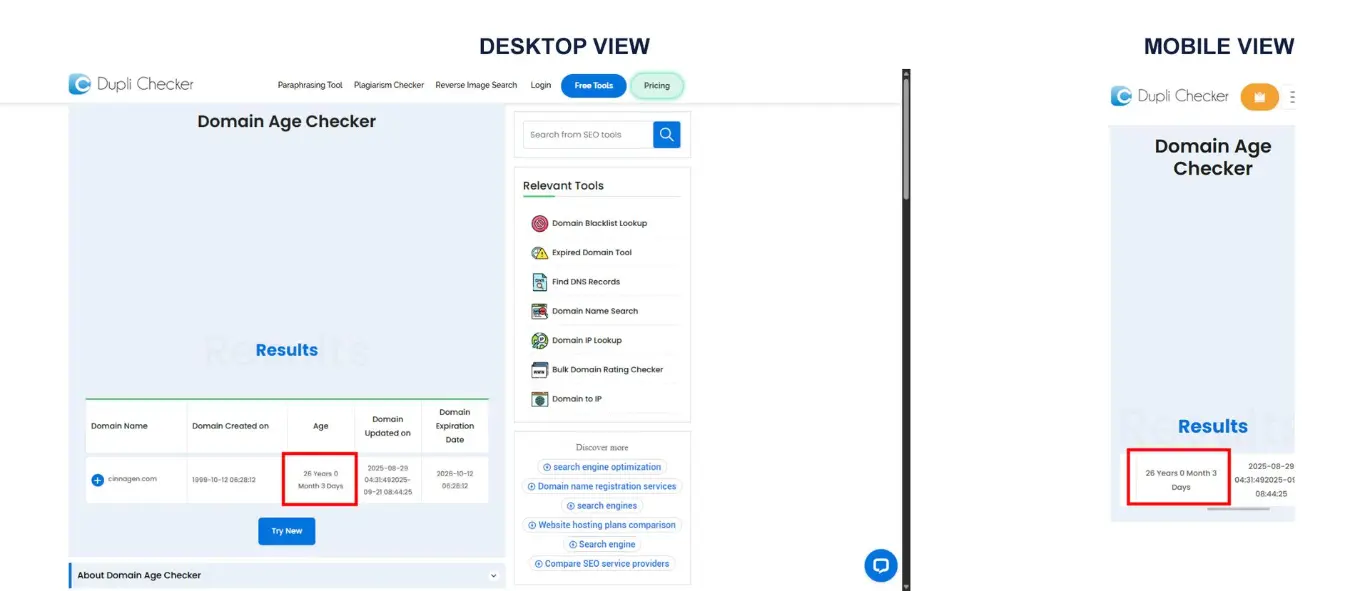1370x591 pixels.
Task: Open the mobile view hamburger menu
Action: [x=1291, y=97]
